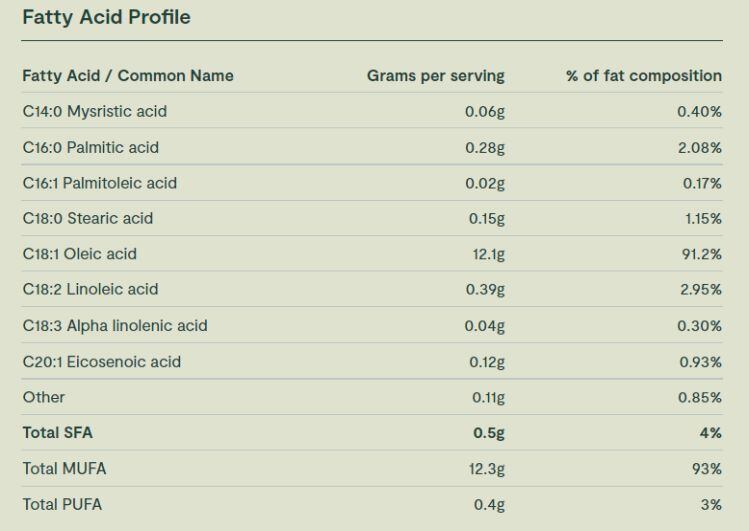749x531 pixels.
Task: Click the 12.3g Total MUFA value
Action: point(487,468)
